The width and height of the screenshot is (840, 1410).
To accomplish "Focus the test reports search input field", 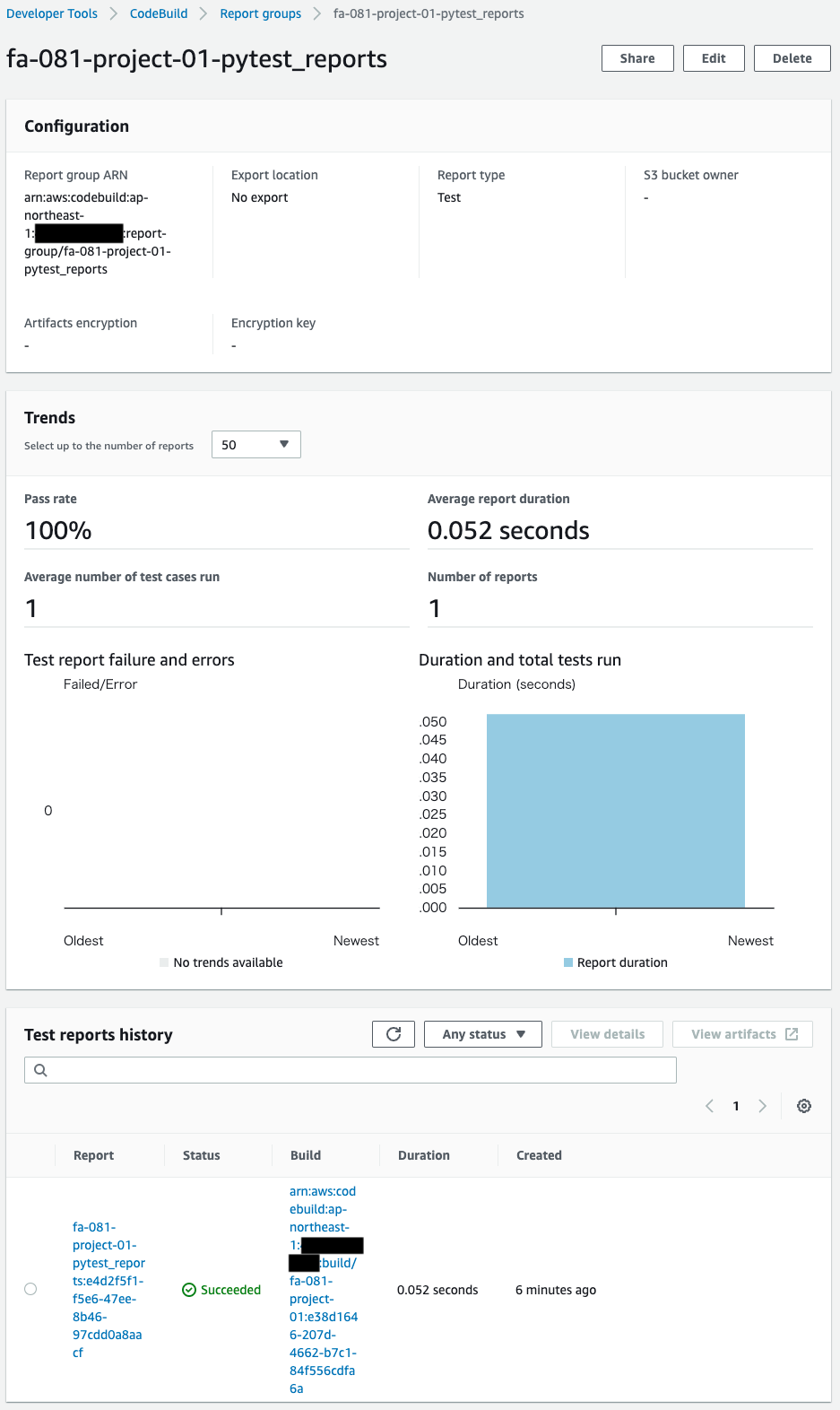I will point(359,1070).
